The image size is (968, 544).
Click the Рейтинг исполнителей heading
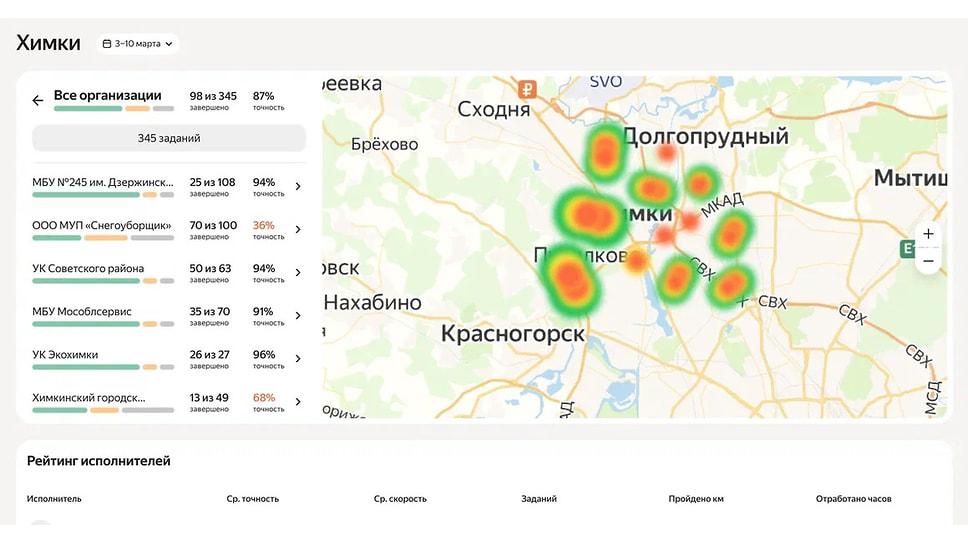click(x=98, y=461)
